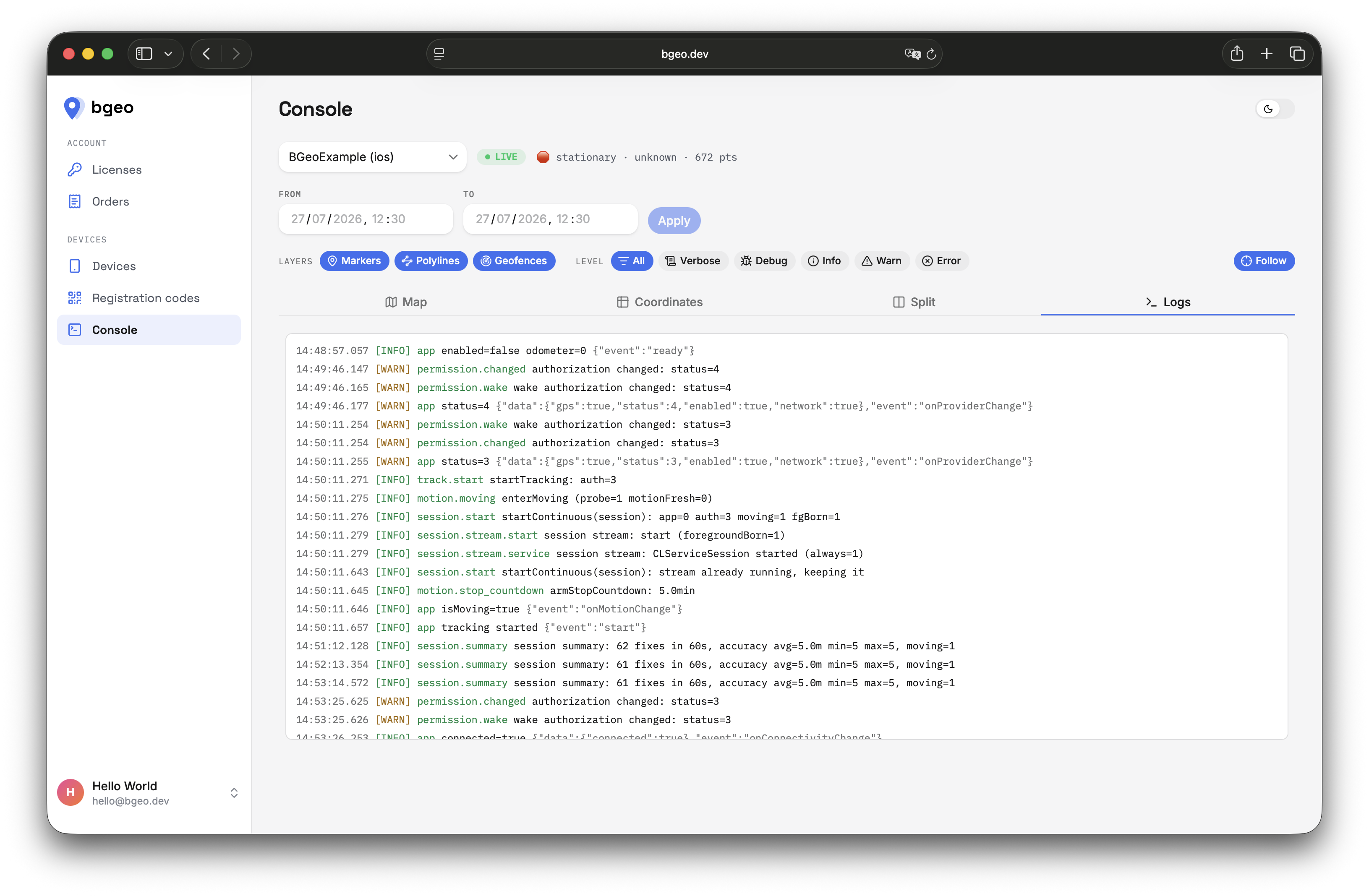Click the page reader icon in address bar
Image resolution: width=1369 pixels, height=896 pixels.
[x=439, y=54]
